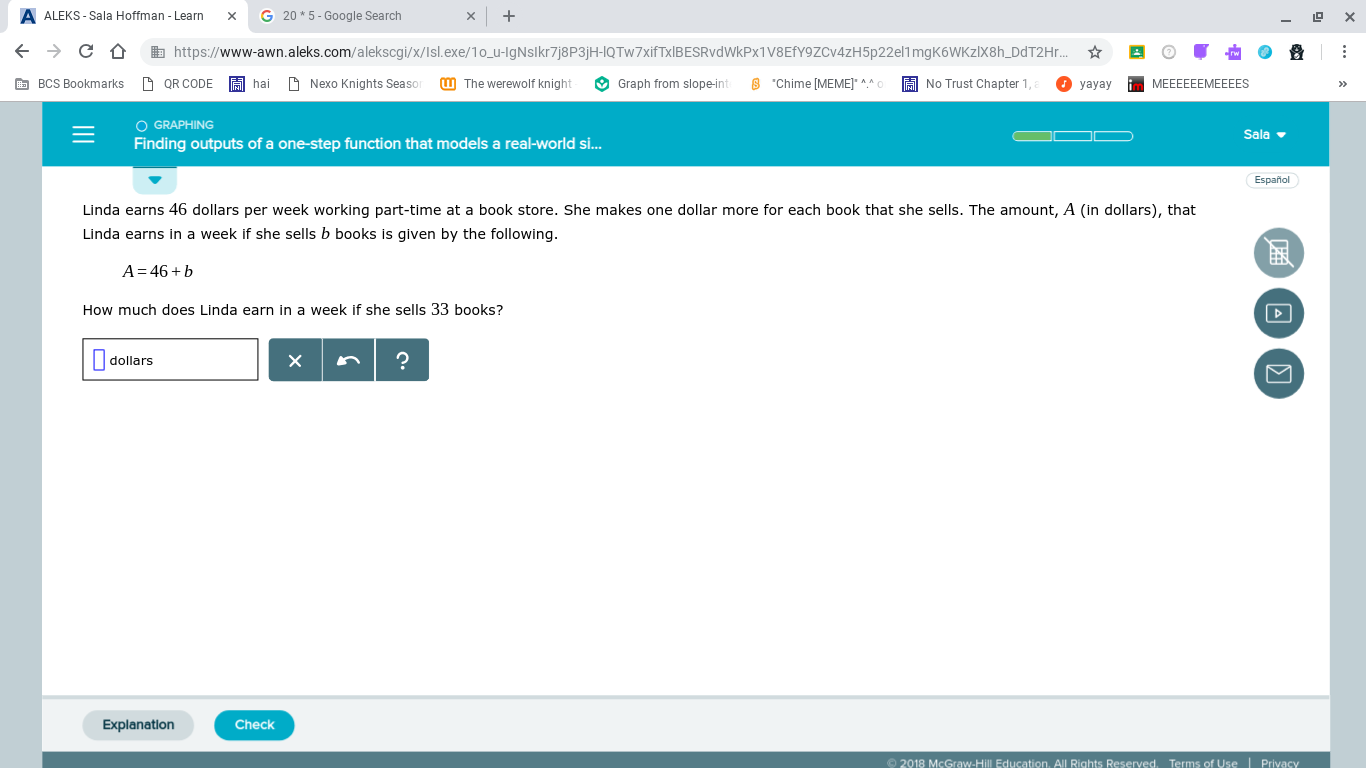This screenshot has width=1366, height=768.
Task: Open the ALEKS hamburger menu
Action: click(x=84, y=134)
